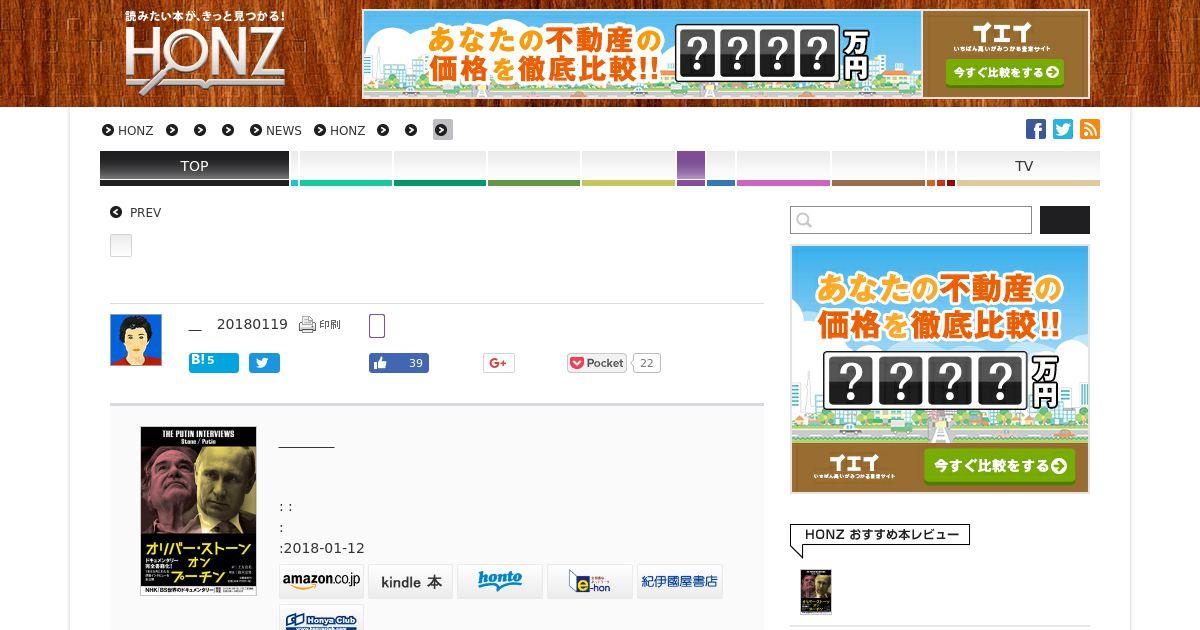Click the PREV arrow icon
This screenshot has width=1200, height=630.
116,212
